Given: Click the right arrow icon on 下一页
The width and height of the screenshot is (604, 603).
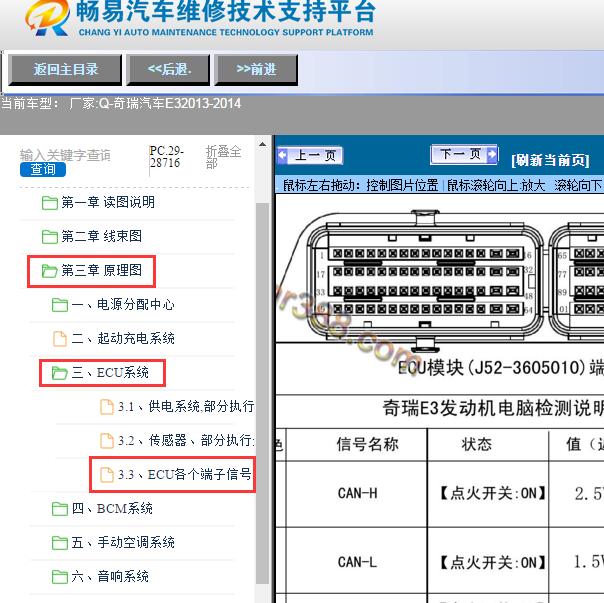Looking at the screenshot, I should [x=492, y=154].
